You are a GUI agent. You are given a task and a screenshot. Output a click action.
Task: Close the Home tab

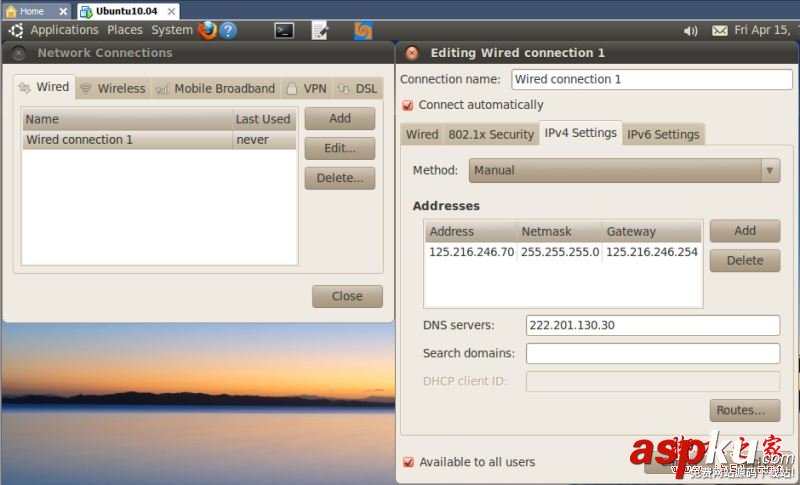point(63,11)
